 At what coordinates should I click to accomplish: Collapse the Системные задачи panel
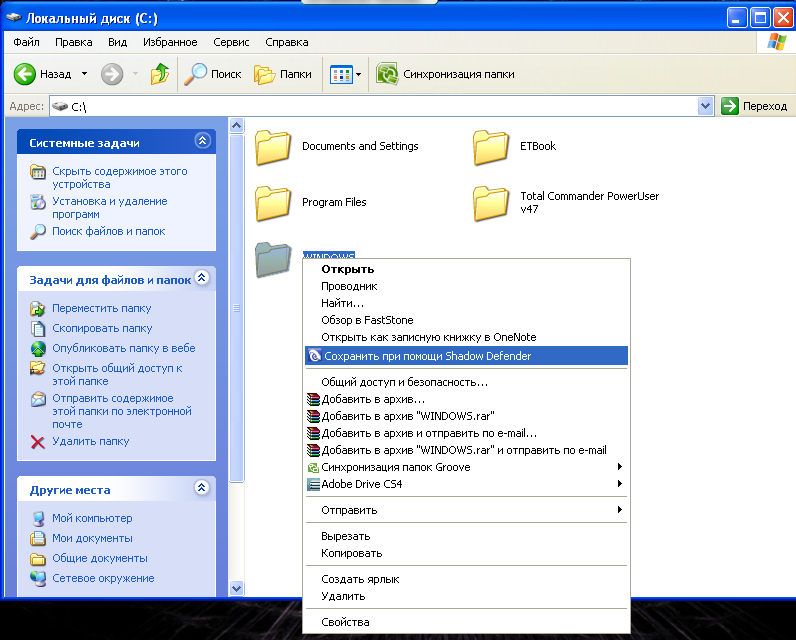click(x=203, y=141)
